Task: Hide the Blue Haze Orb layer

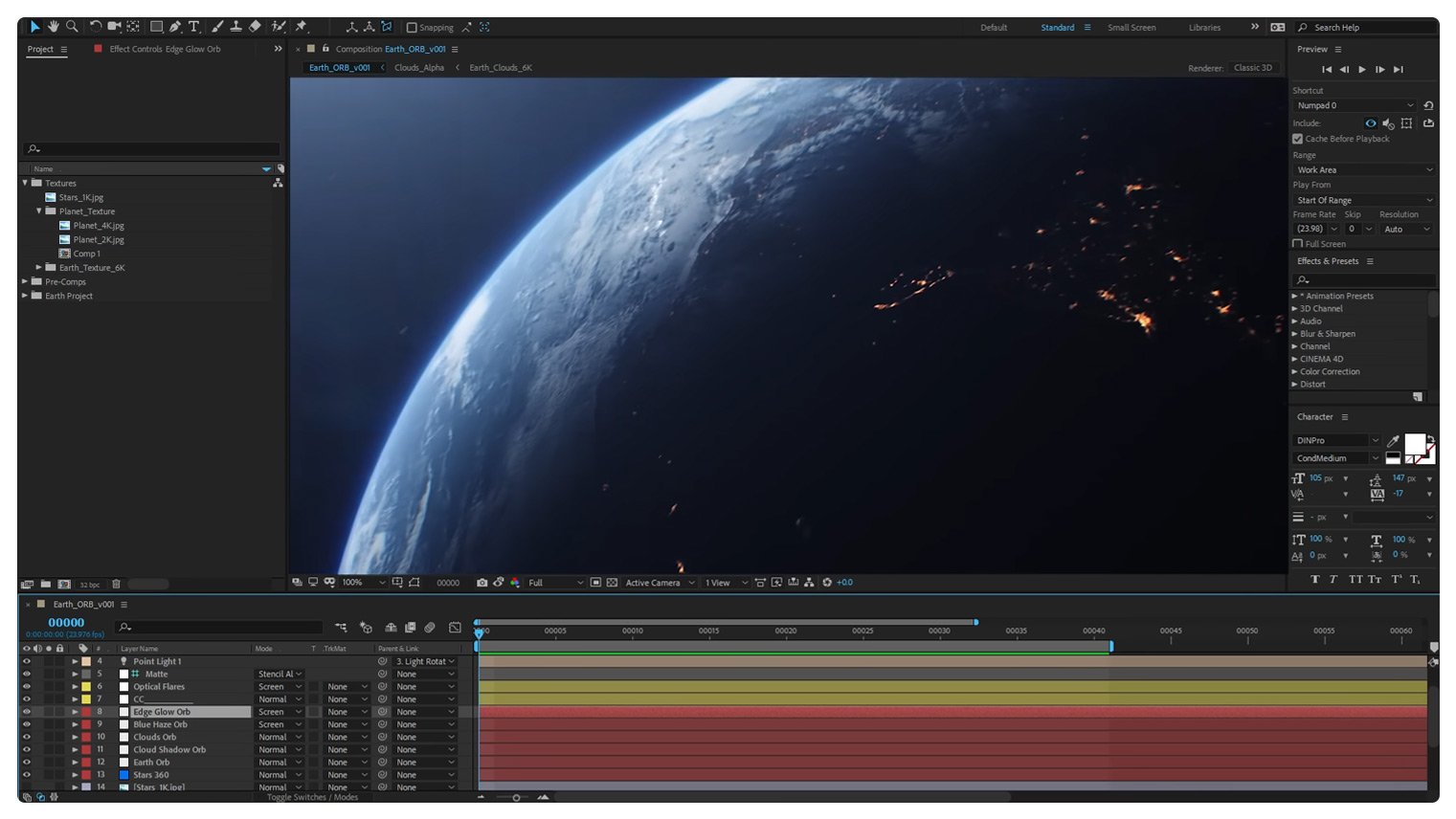Action: click(26, 724)
